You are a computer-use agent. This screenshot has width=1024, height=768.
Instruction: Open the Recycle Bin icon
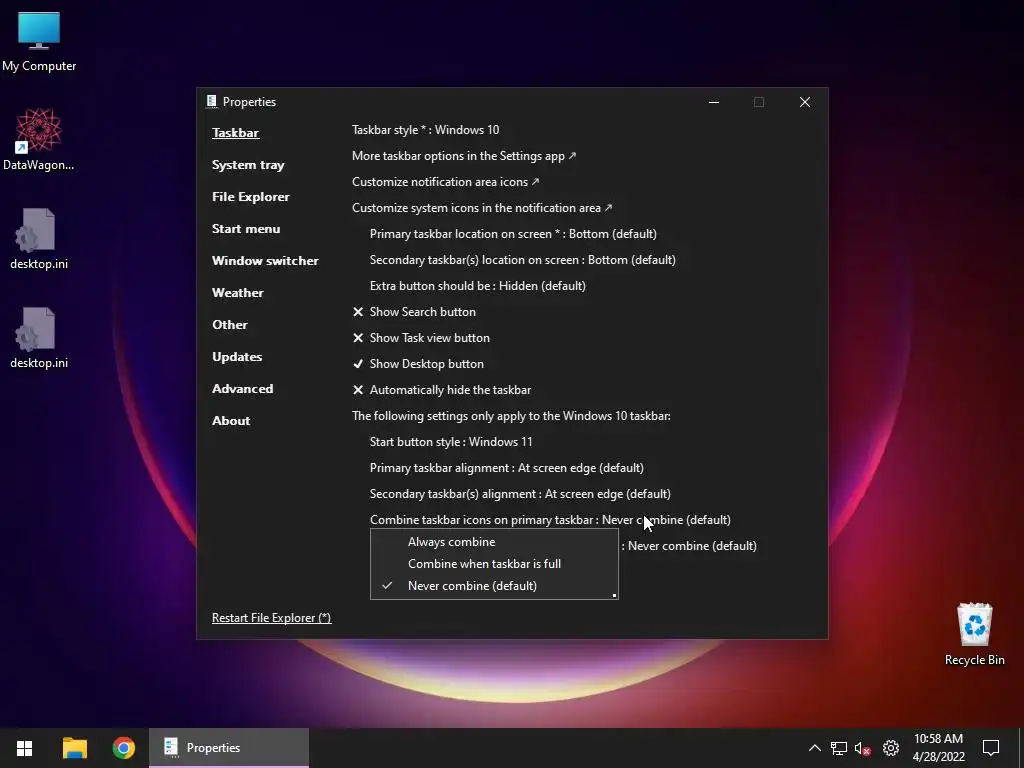tap(974, 634)
